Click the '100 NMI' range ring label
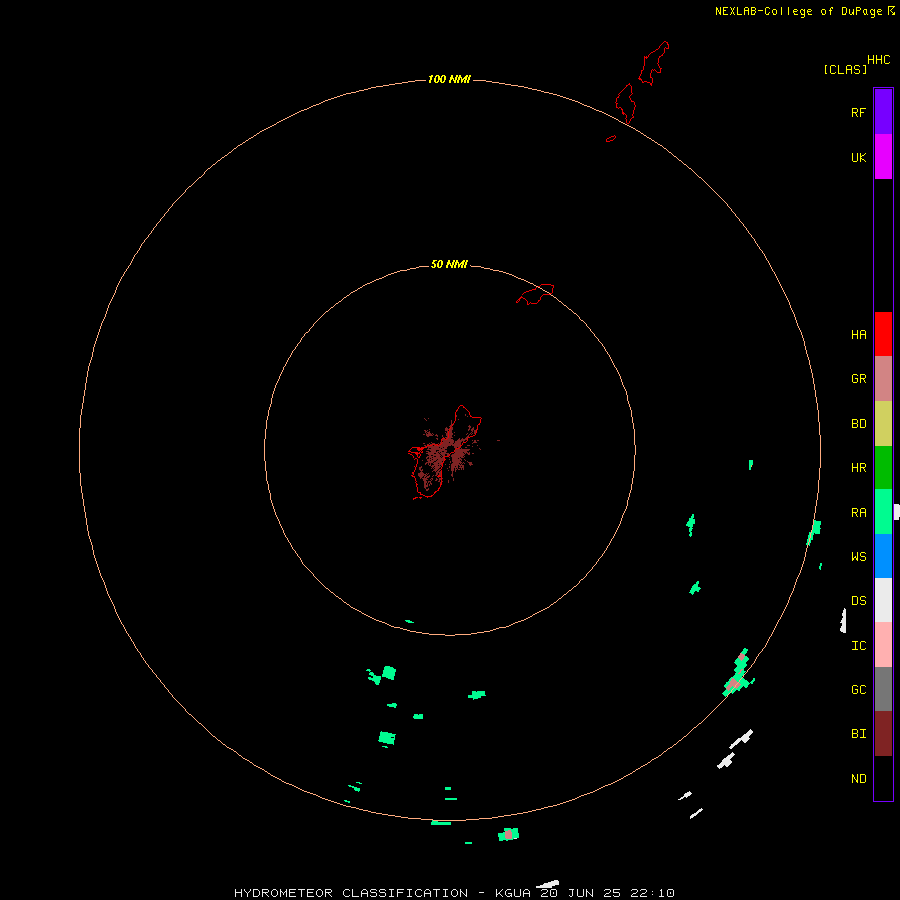Viewport: 900px width, 900px height. [449, 79]
